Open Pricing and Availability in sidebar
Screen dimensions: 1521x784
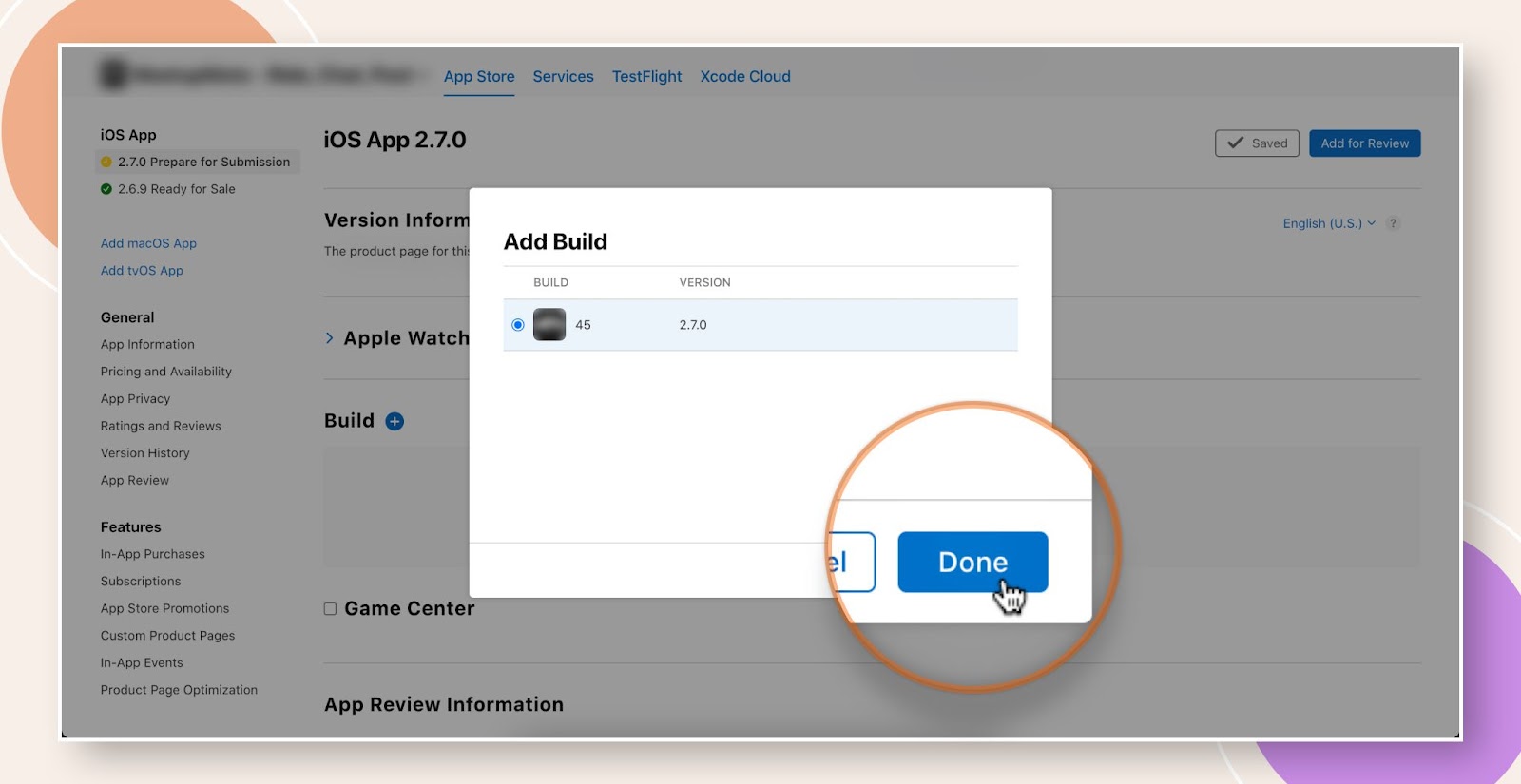click(166, 372)
